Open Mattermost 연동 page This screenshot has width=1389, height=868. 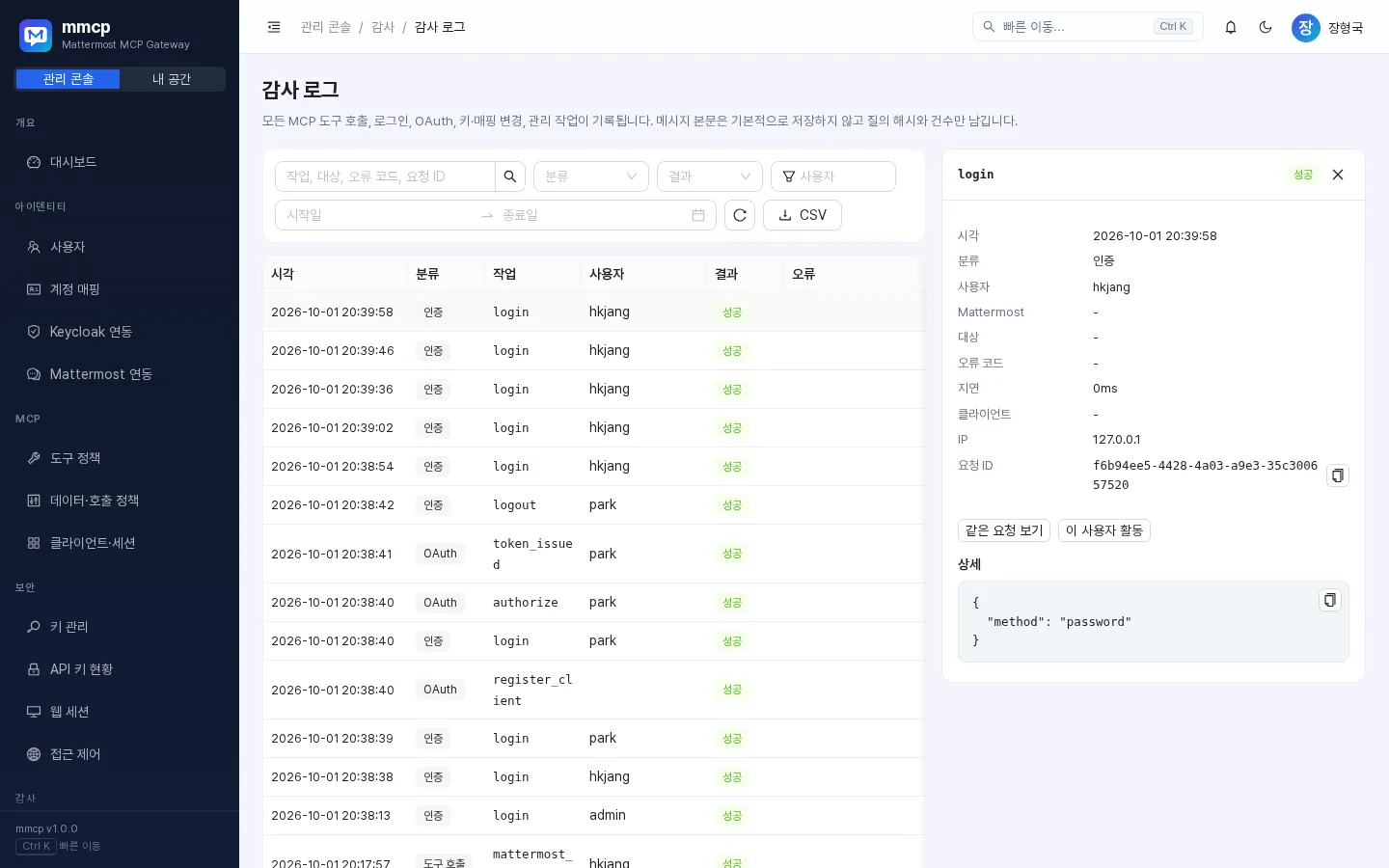click(120, 374)
